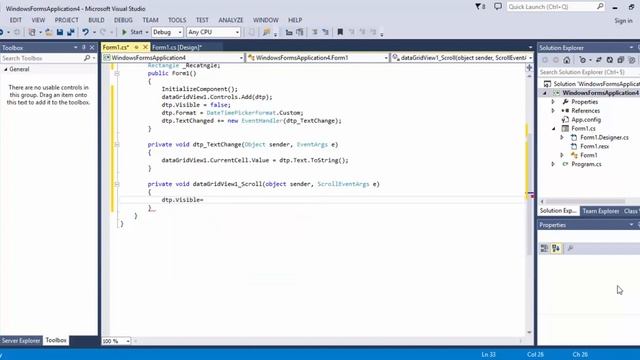Click the Collapse All icon in Solution Explorer
The image size is (640, 360).
(621, 60)
